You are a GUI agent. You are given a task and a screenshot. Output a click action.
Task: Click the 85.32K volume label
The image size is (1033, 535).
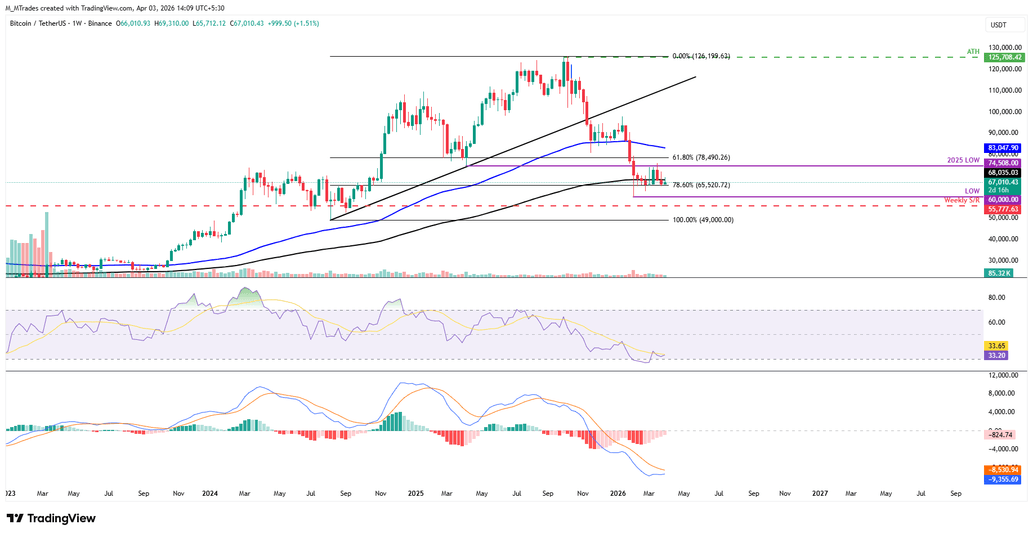point(1001,272)
